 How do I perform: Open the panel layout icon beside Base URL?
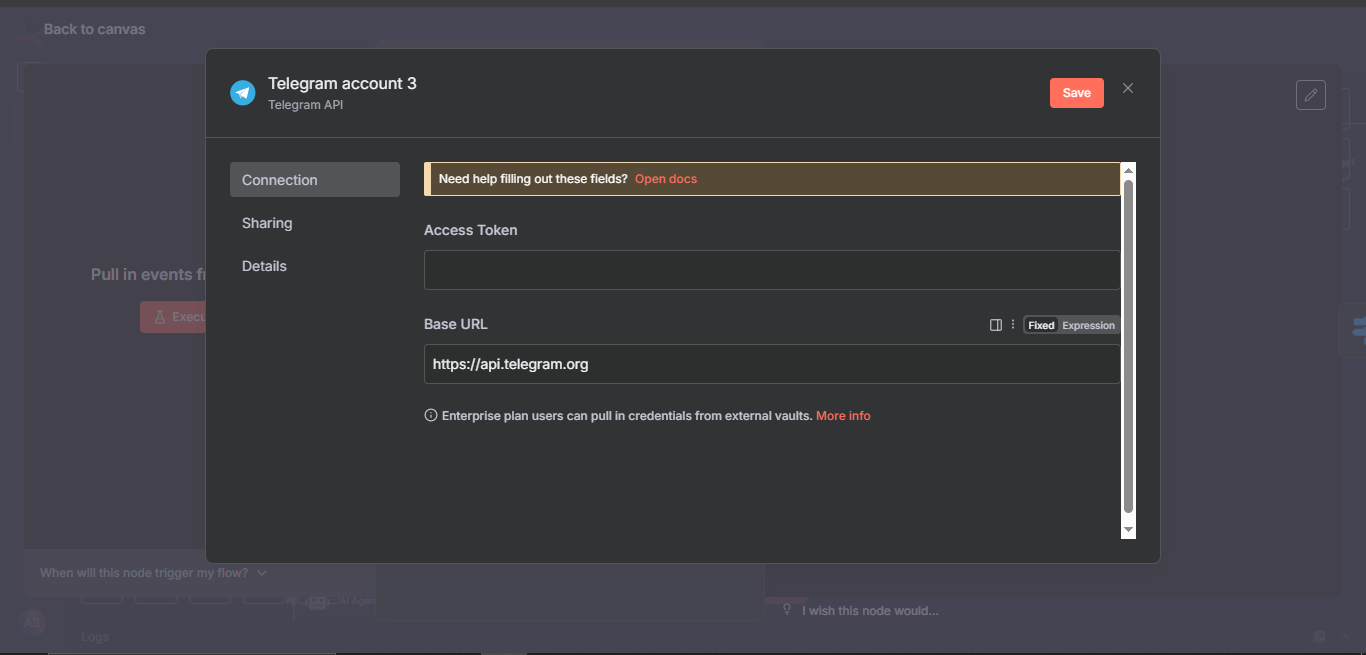(996, 325)
